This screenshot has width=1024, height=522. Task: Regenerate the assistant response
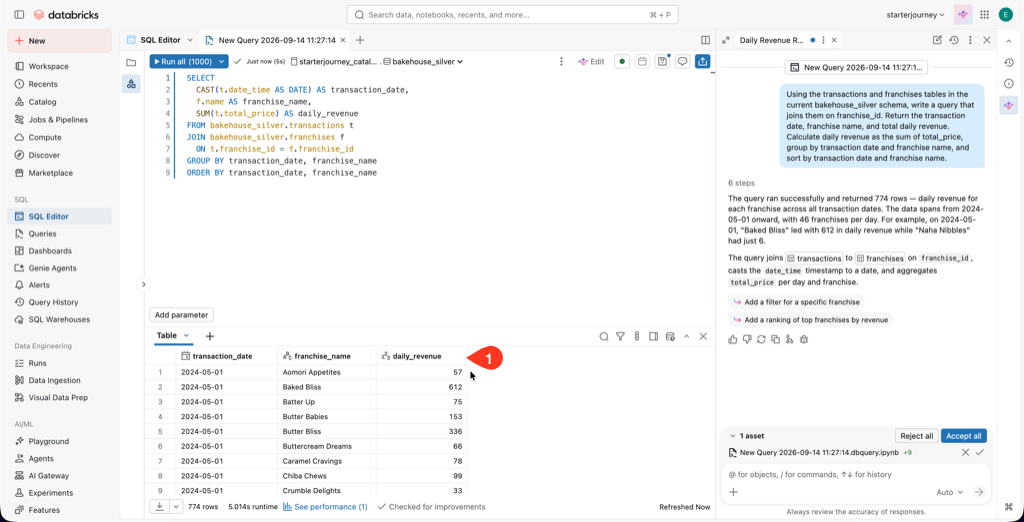(761, 339)
